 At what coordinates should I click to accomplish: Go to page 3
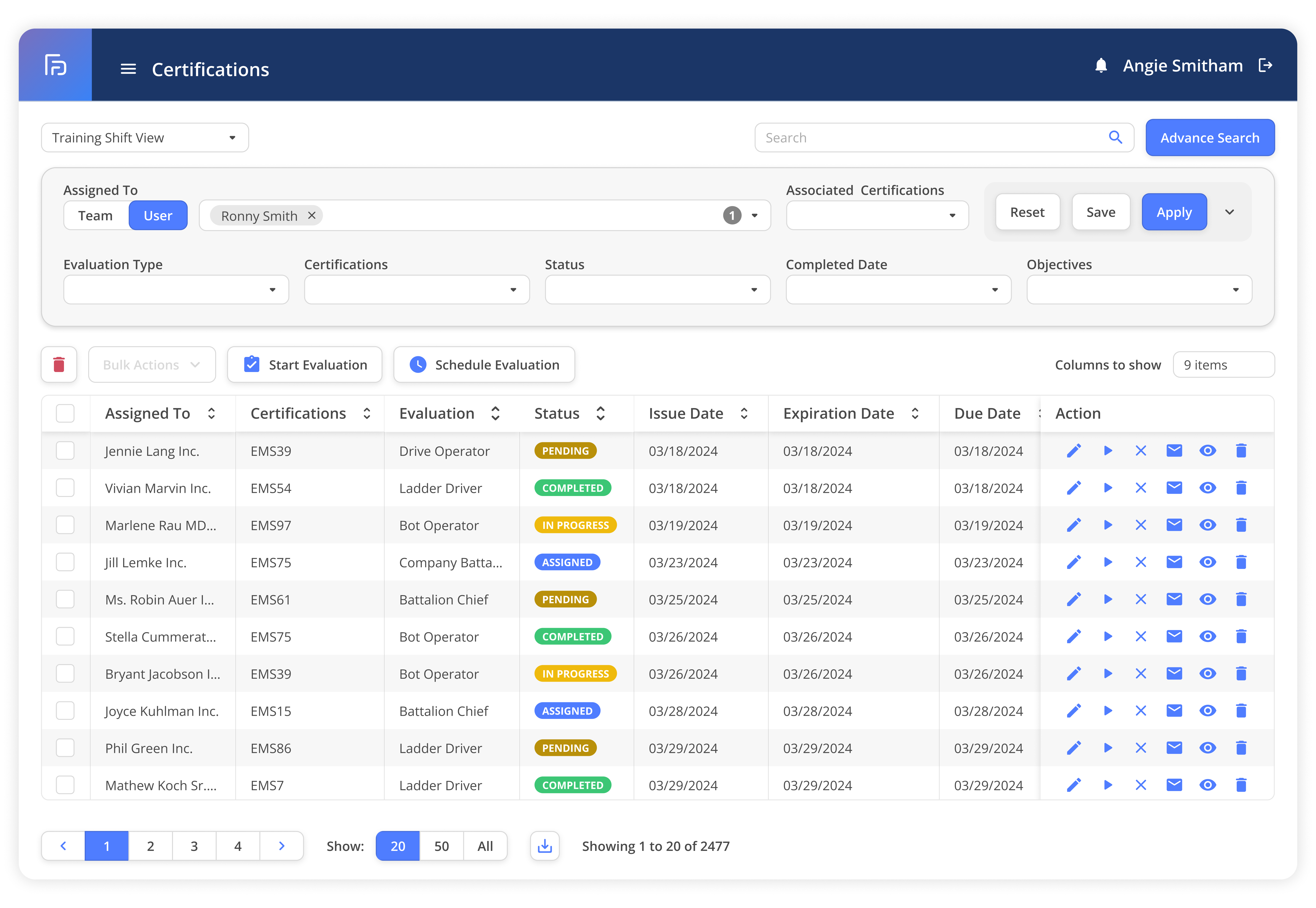pyautogui.click(x=194, y=846)
